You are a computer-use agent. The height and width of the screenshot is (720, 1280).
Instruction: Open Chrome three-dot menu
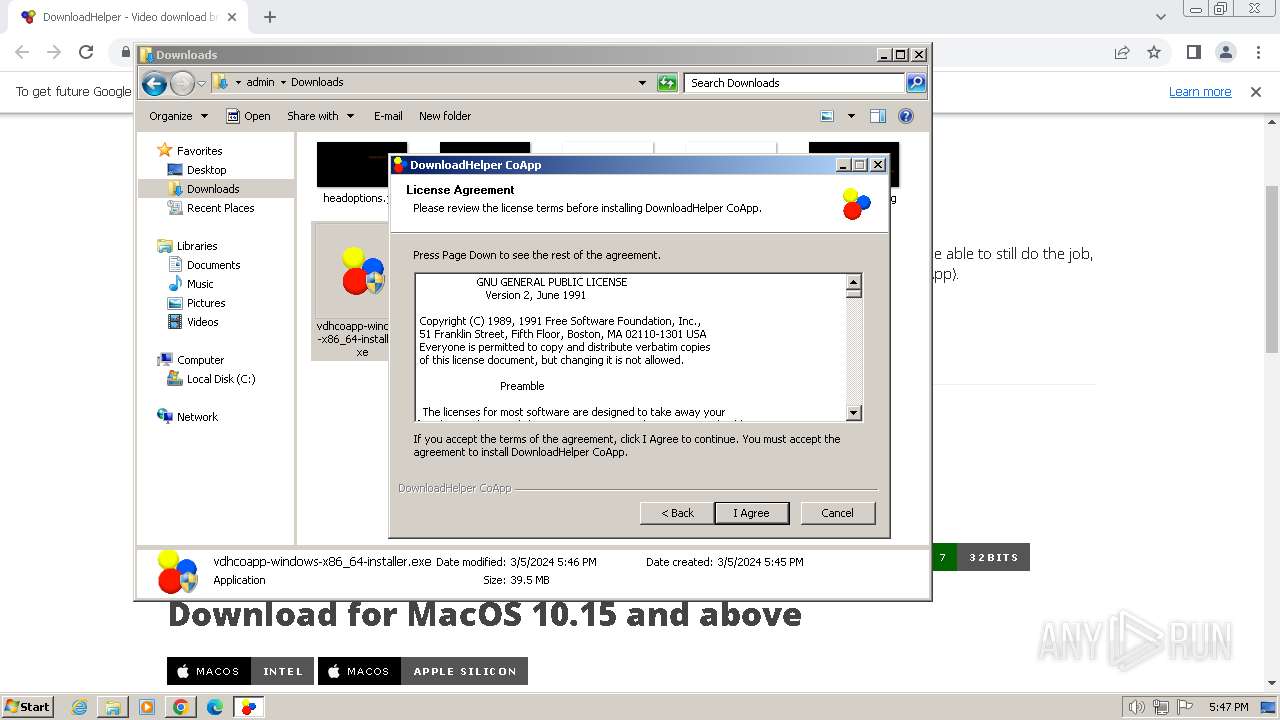pyautogui.click(x=1257, y=53)
